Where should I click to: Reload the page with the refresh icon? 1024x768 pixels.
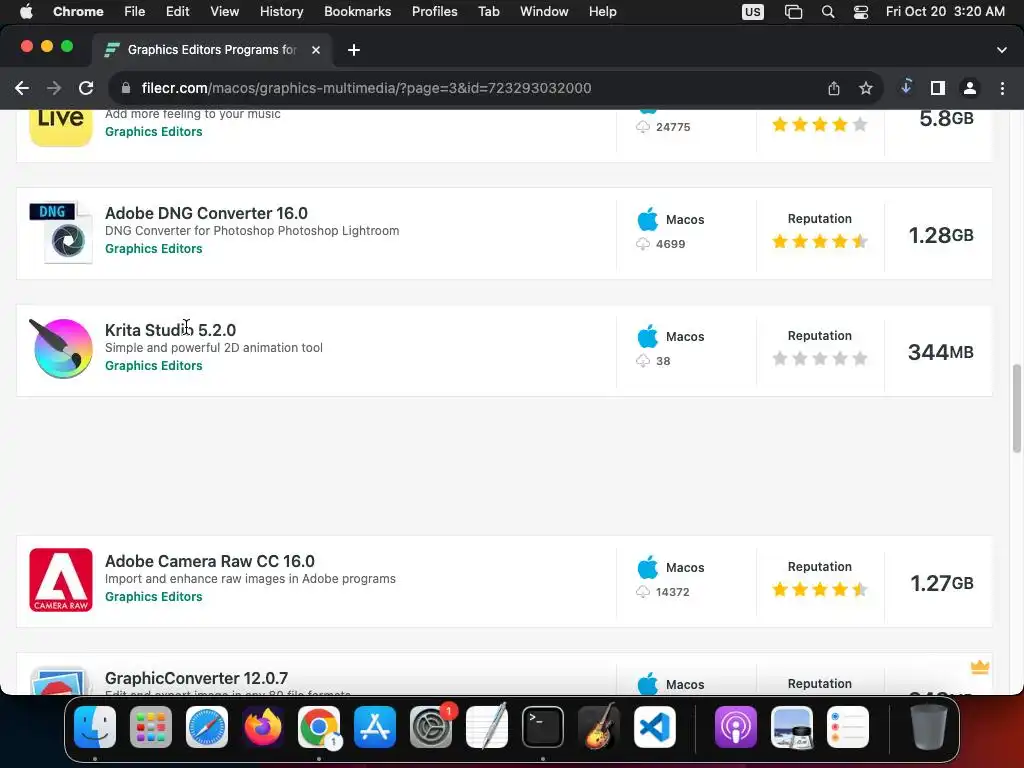click(x=86, y=88)
